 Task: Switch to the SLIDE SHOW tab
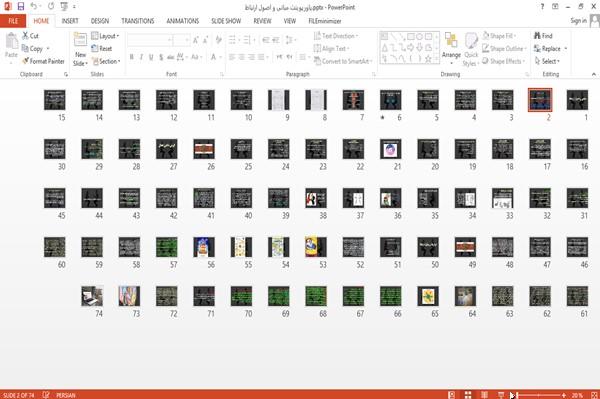(x=226, y=21)
